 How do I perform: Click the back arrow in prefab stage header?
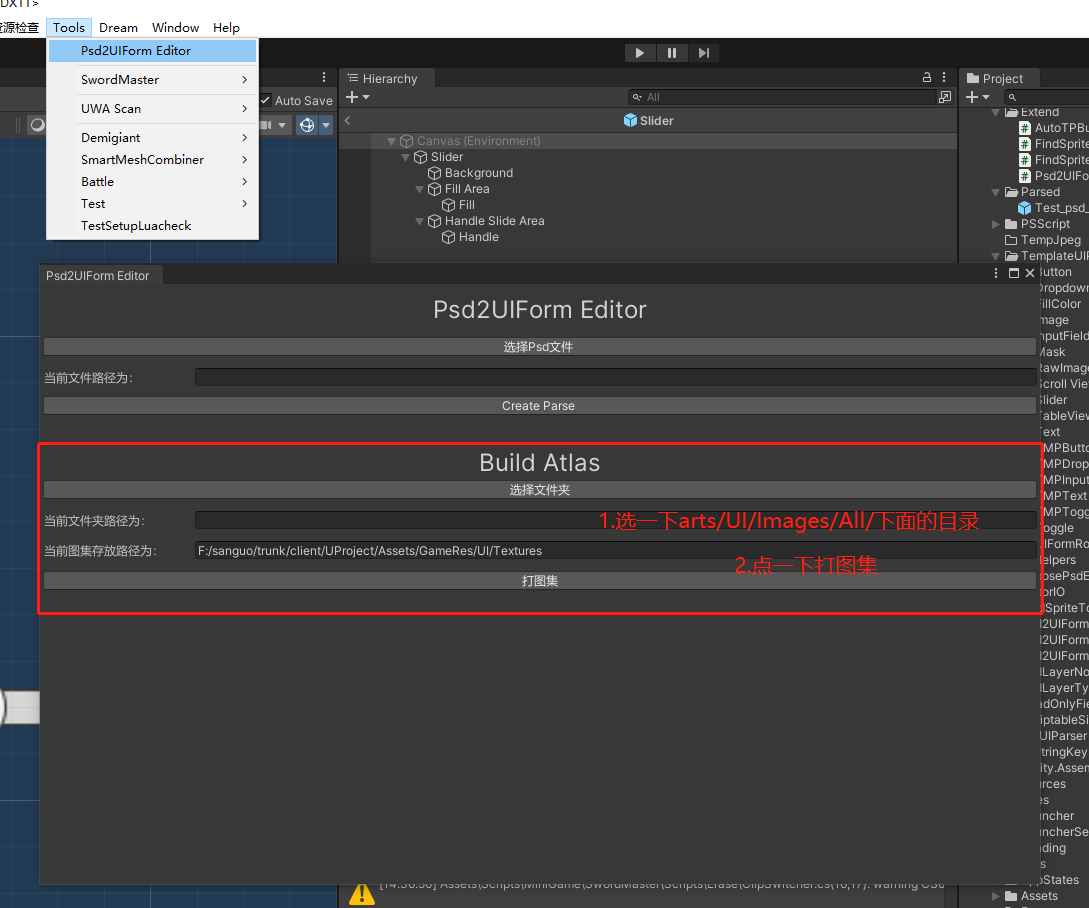pos(347,120)
